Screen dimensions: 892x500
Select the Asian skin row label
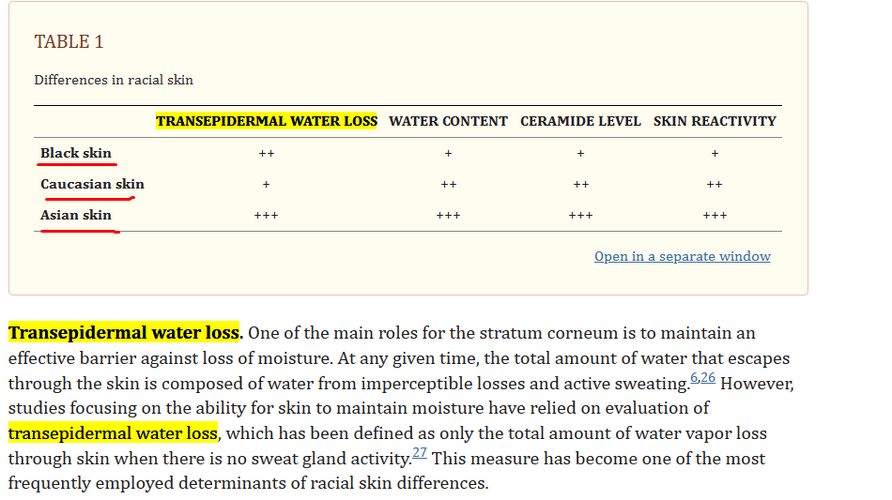[x=76, y=215]
